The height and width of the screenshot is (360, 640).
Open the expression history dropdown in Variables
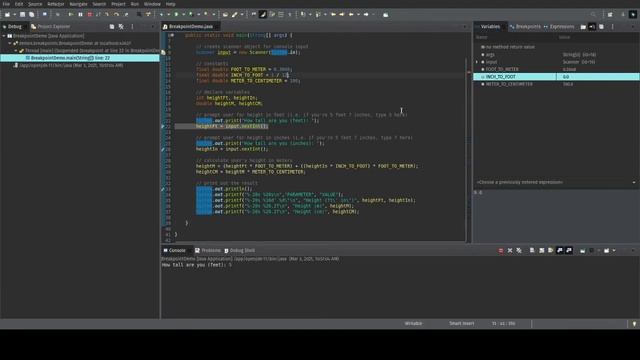634,182
